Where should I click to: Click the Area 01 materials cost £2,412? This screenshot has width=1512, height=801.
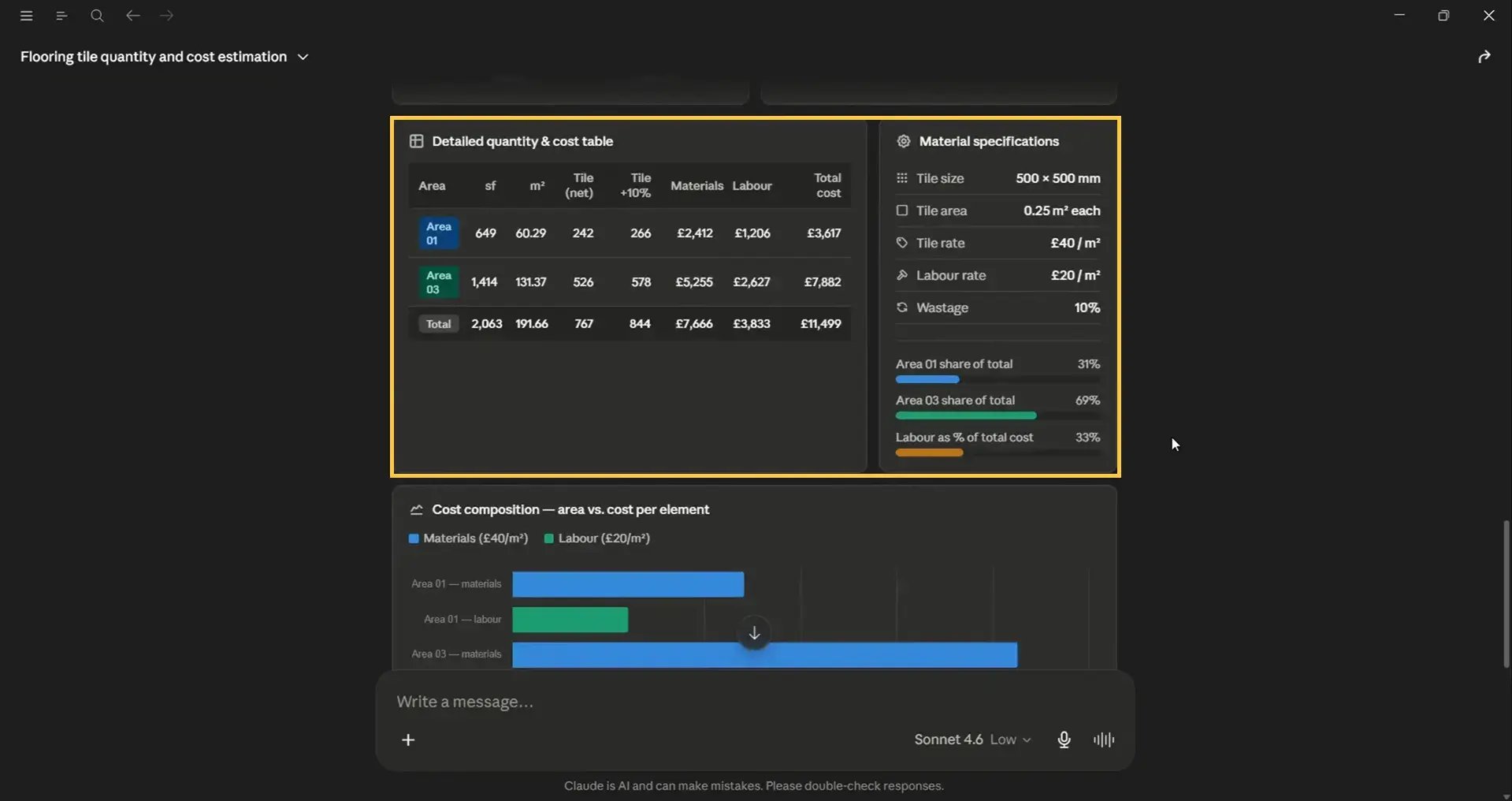coord(694,233)
